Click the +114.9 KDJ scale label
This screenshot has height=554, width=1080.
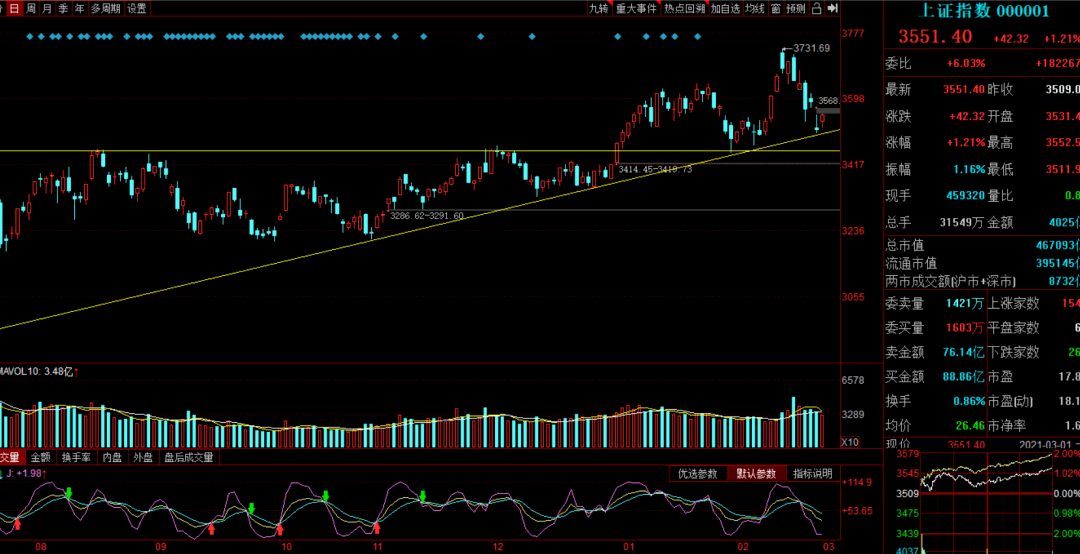858,482
